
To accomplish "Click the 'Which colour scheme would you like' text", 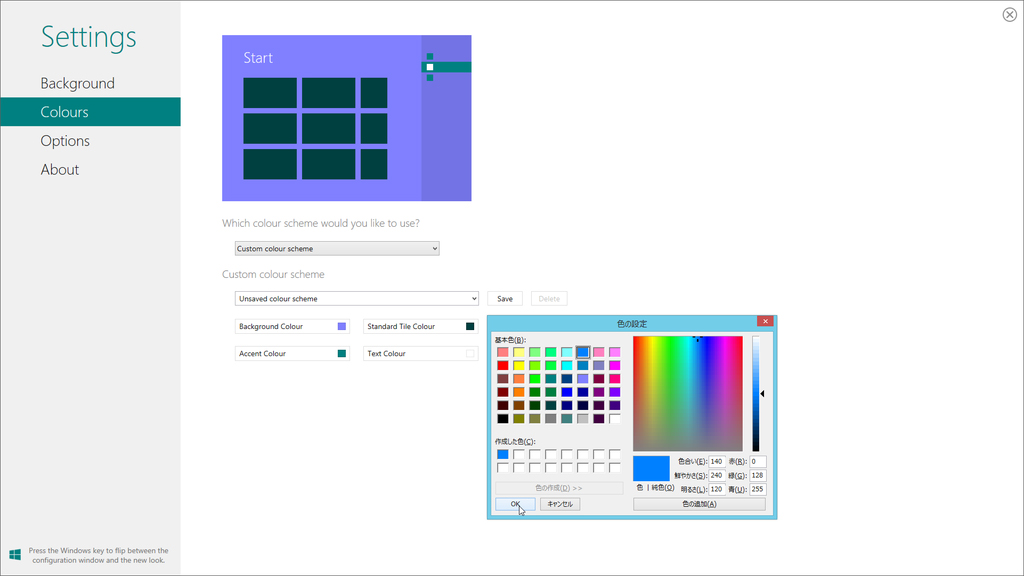I will pos(321,223).
